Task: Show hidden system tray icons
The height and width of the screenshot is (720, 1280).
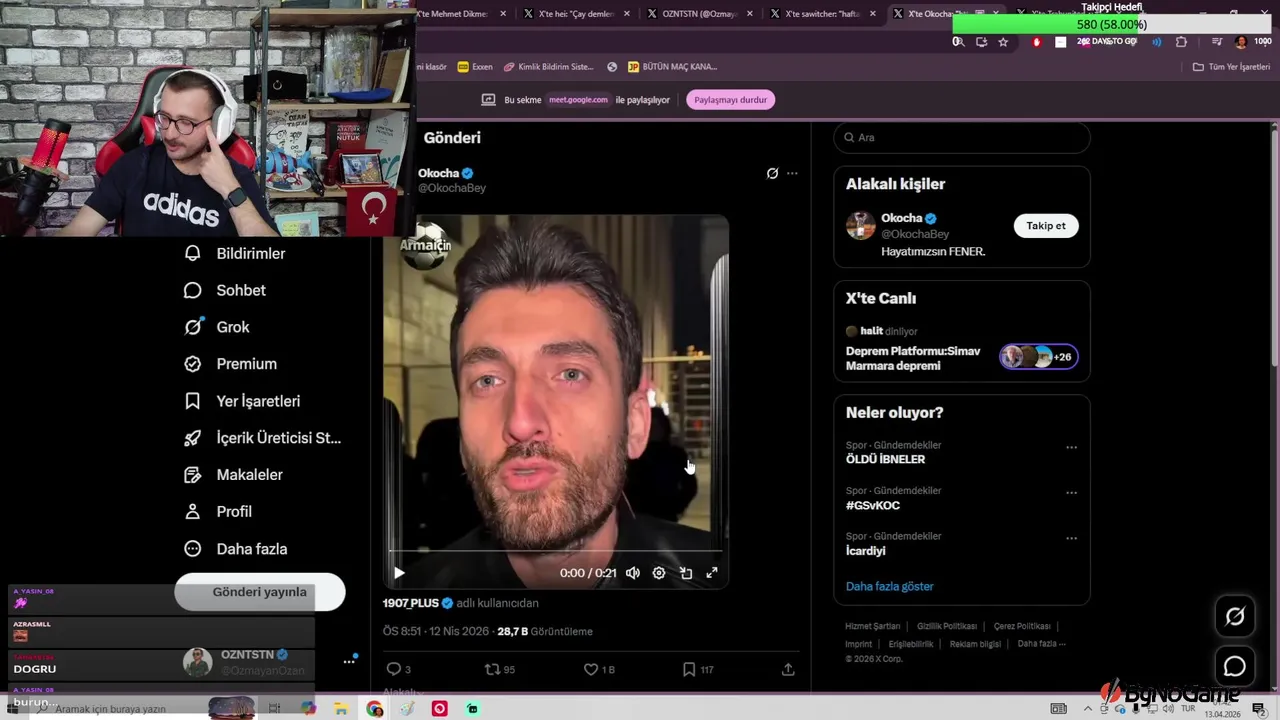Action: 1087,709
